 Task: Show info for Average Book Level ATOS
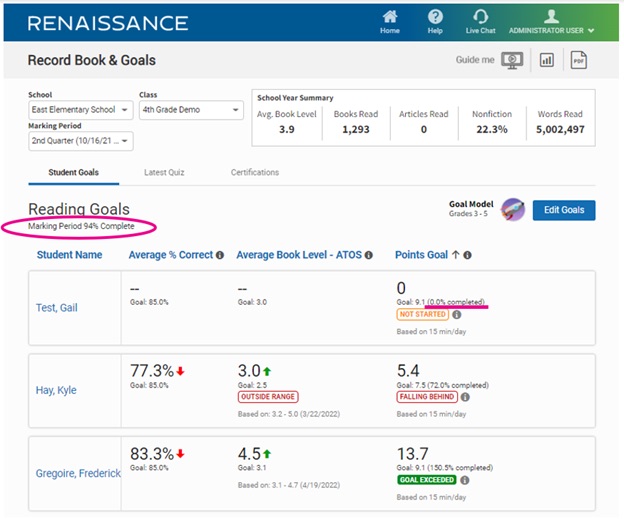(369, 255)
